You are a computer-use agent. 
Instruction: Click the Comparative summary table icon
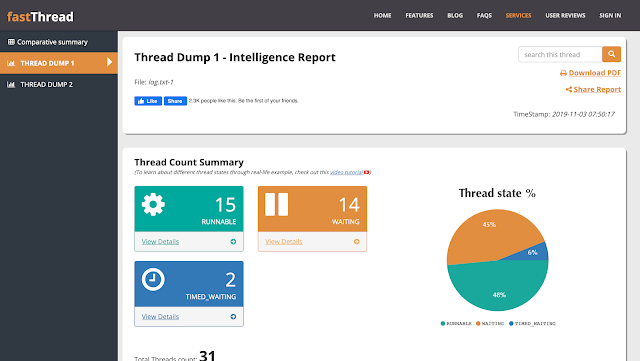(x=11, y=42)
